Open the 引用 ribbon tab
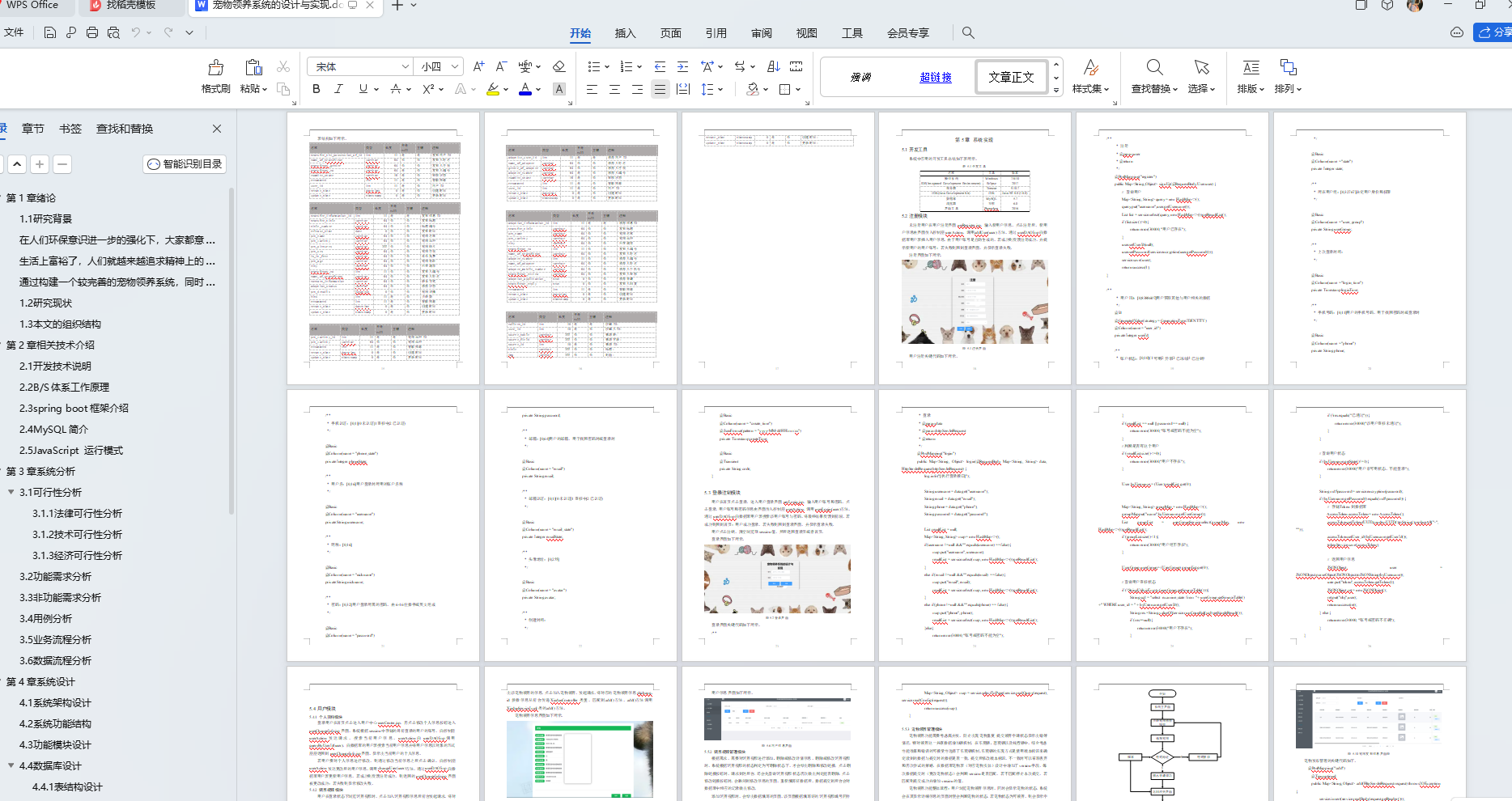The height and width of the screenshot is (801, 1512). 716,33
